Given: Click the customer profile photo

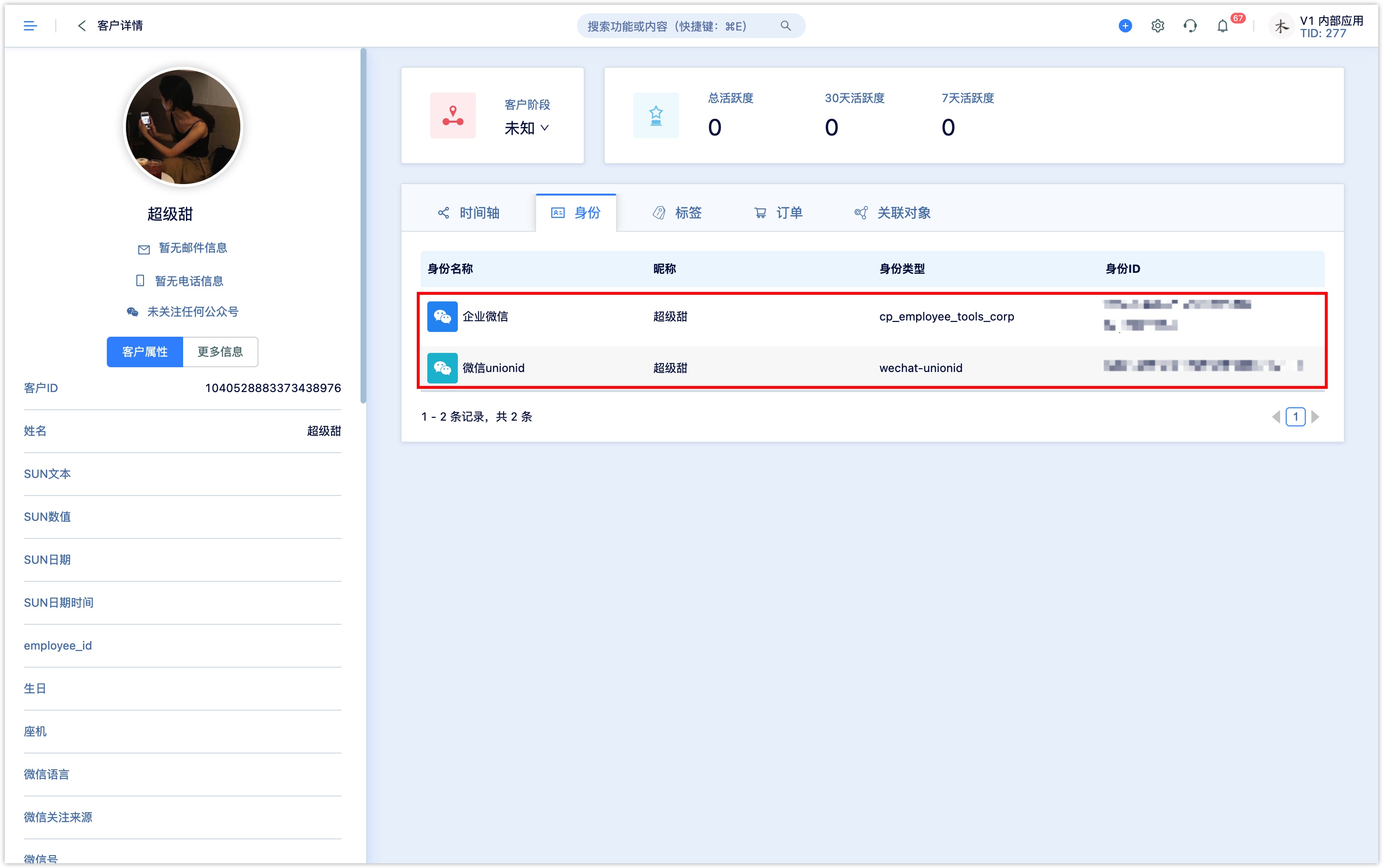Looking at the screenshot, I should click(x=183, y=127).
